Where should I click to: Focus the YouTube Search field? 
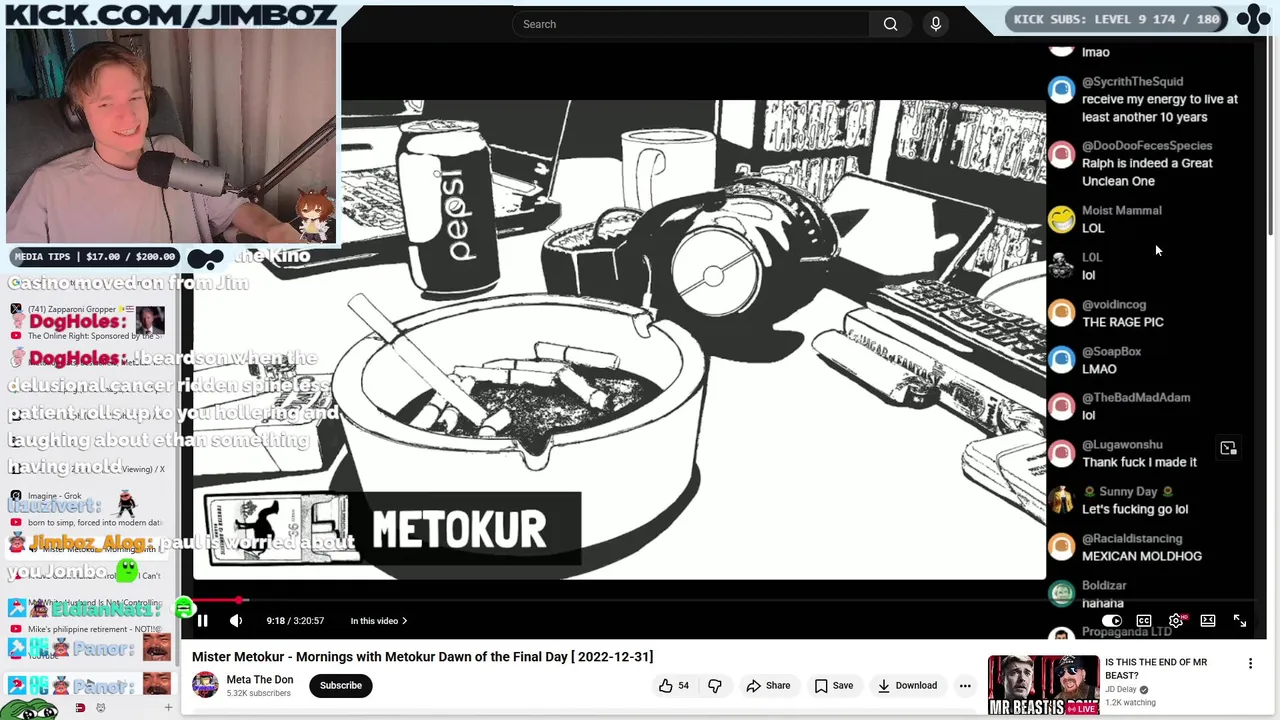pyautogui.click(x=690, y=24)
